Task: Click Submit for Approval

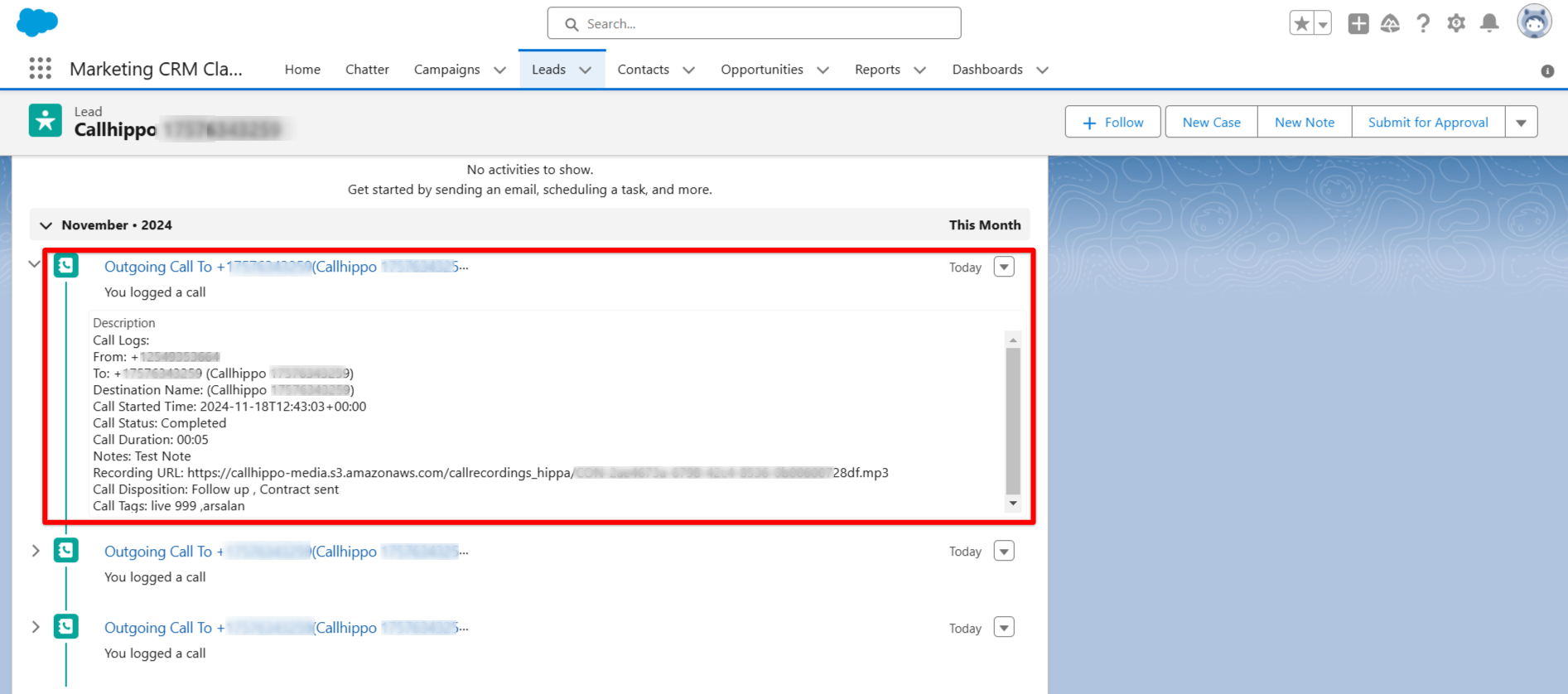Action: [1428, 122]
